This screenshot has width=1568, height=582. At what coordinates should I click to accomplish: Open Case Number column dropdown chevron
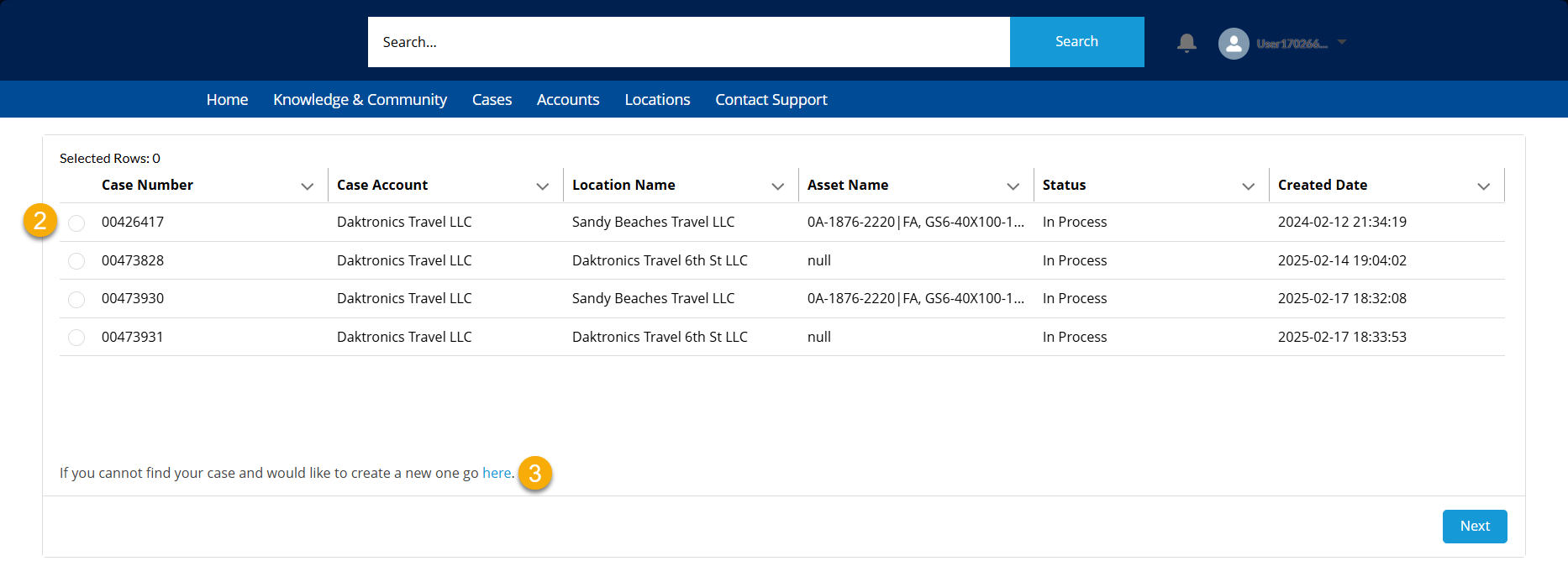coord(308,186)
